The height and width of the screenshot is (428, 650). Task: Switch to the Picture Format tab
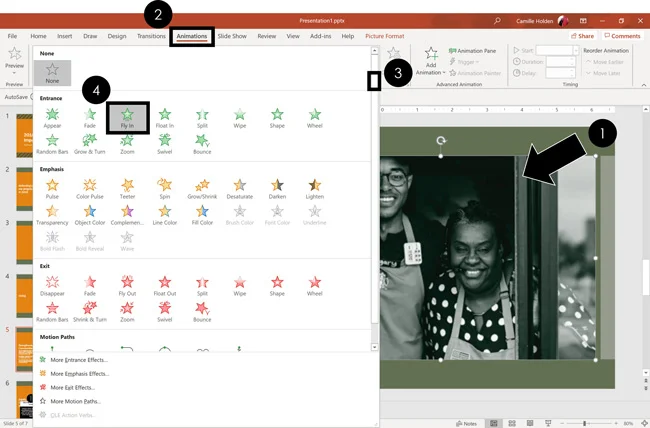click(x=385, y=36)
